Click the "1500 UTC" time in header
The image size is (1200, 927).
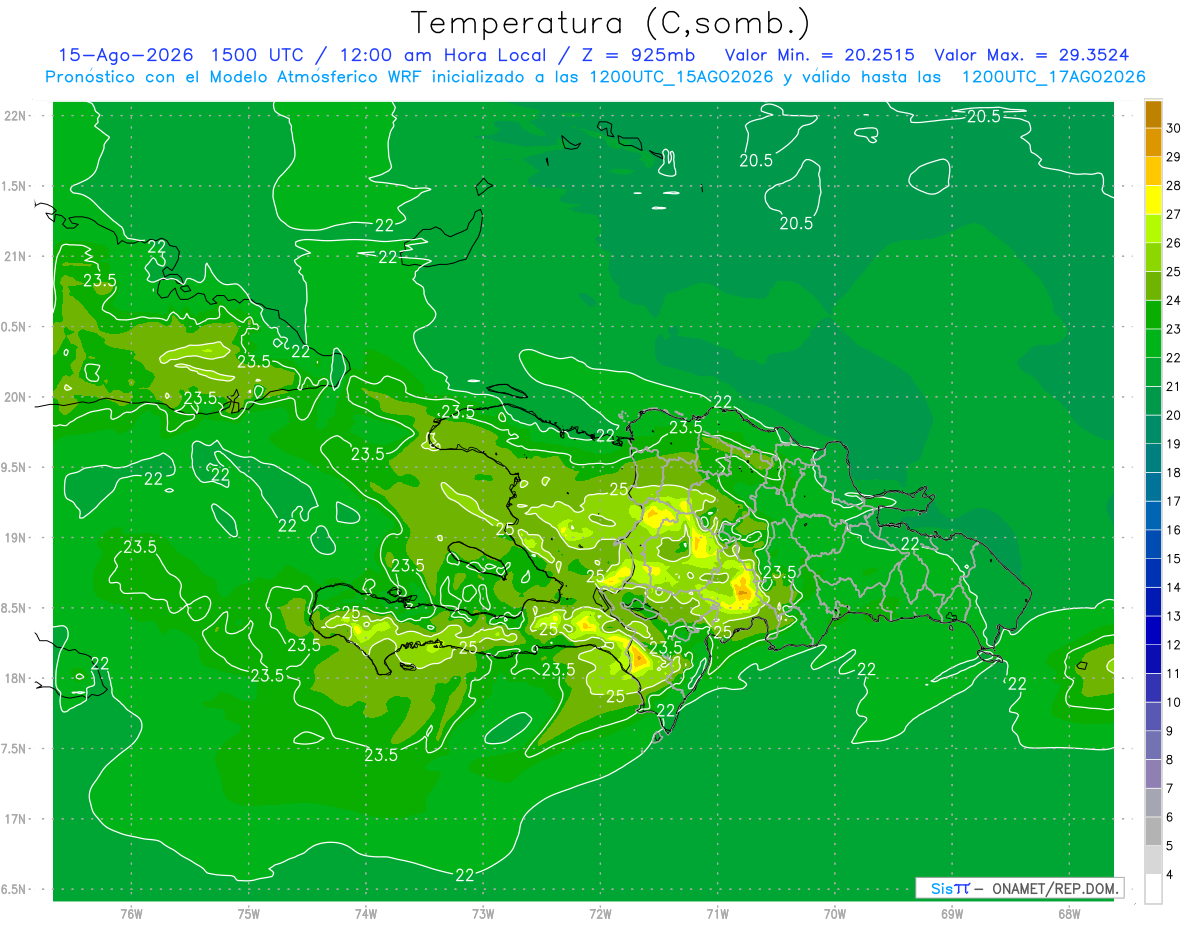(260, 55)
